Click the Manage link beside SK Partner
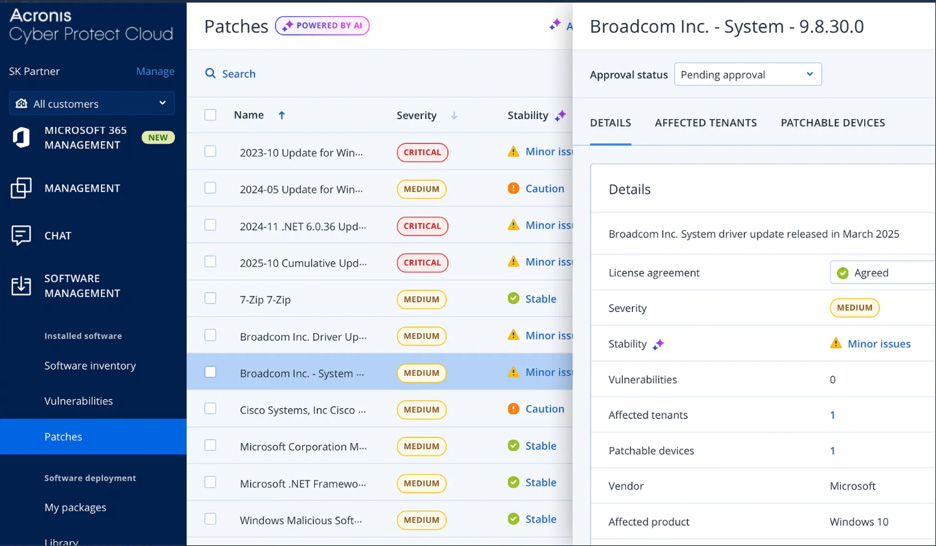The width and height of the screenshot is (936, 546). [155, 72]
